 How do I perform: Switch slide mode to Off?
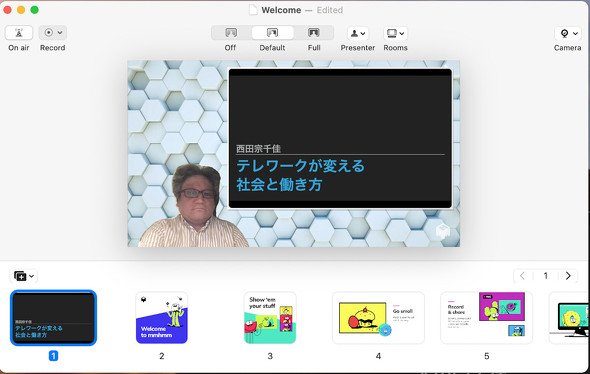231,33
